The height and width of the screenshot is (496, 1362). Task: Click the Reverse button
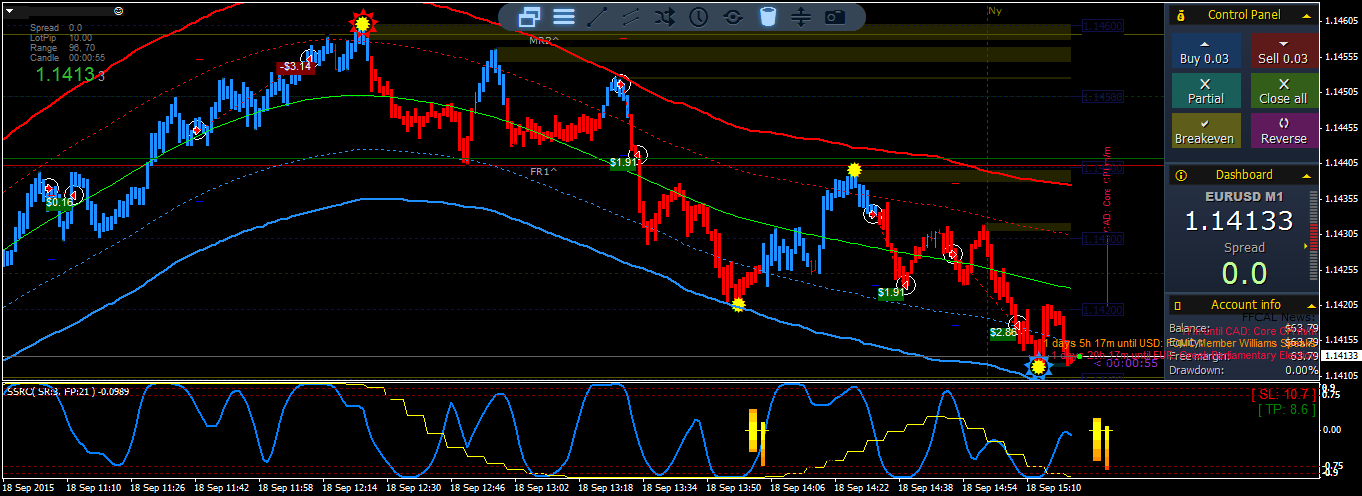[x=1284, y=131]
